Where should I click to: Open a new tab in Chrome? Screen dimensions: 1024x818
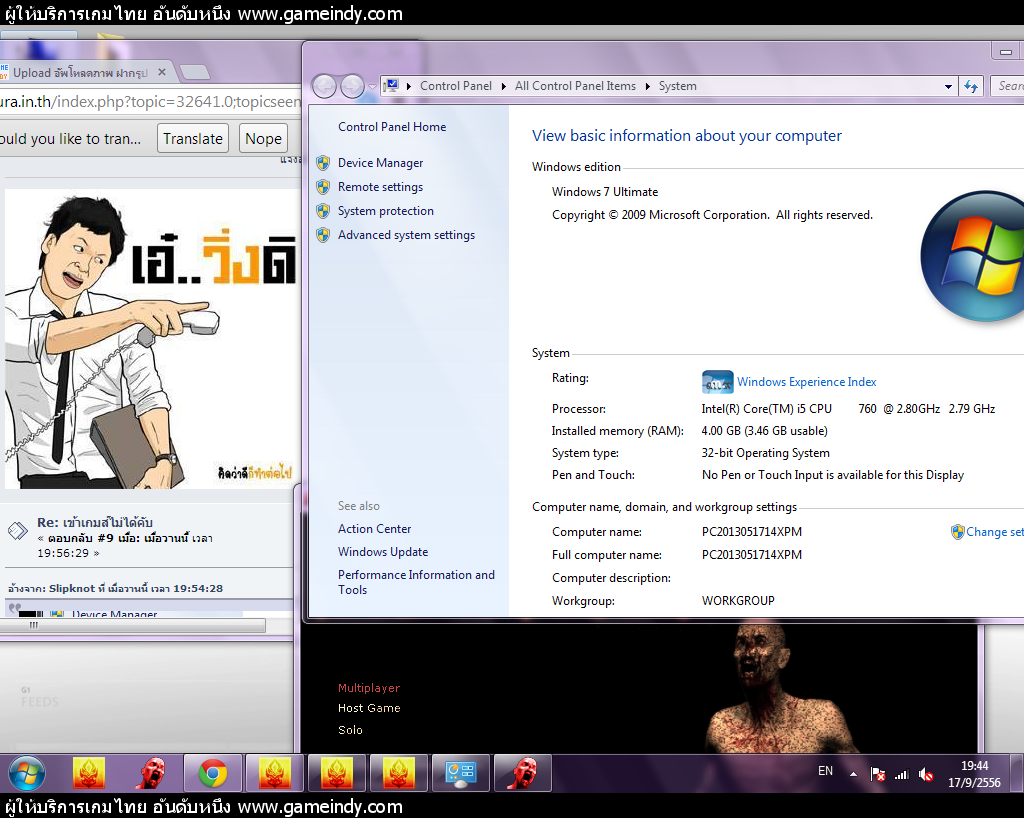click(x=195, y=72)
